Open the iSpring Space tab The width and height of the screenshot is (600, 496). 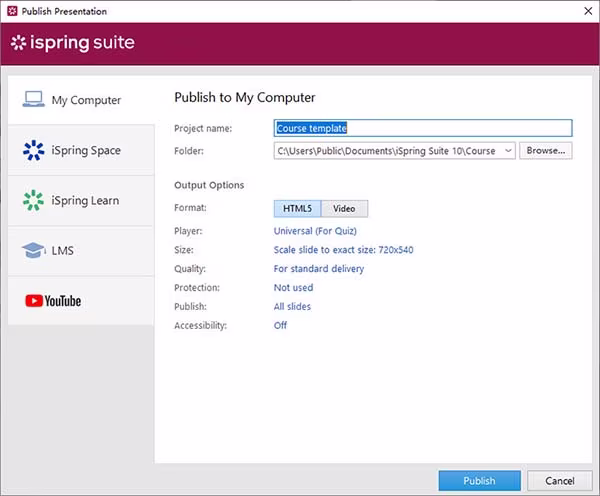[81, 150]
